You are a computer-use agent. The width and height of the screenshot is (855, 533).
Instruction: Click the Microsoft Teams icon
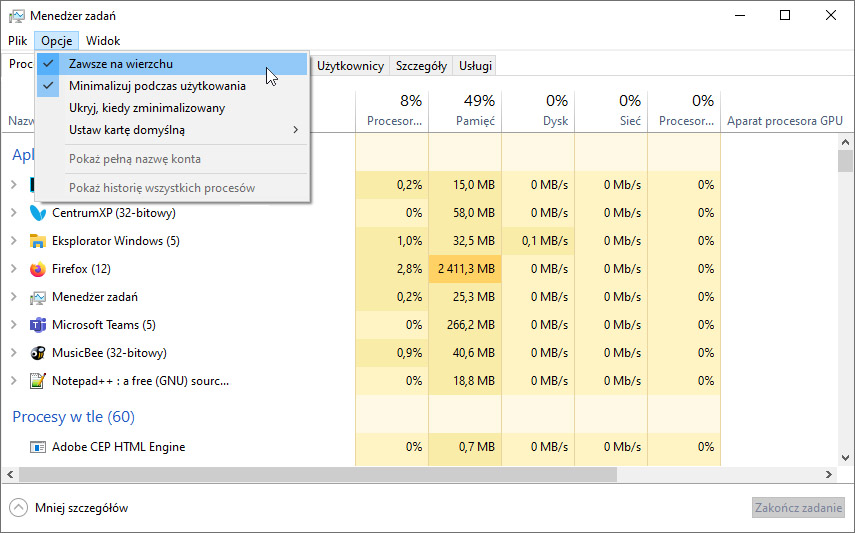[38, 325]
